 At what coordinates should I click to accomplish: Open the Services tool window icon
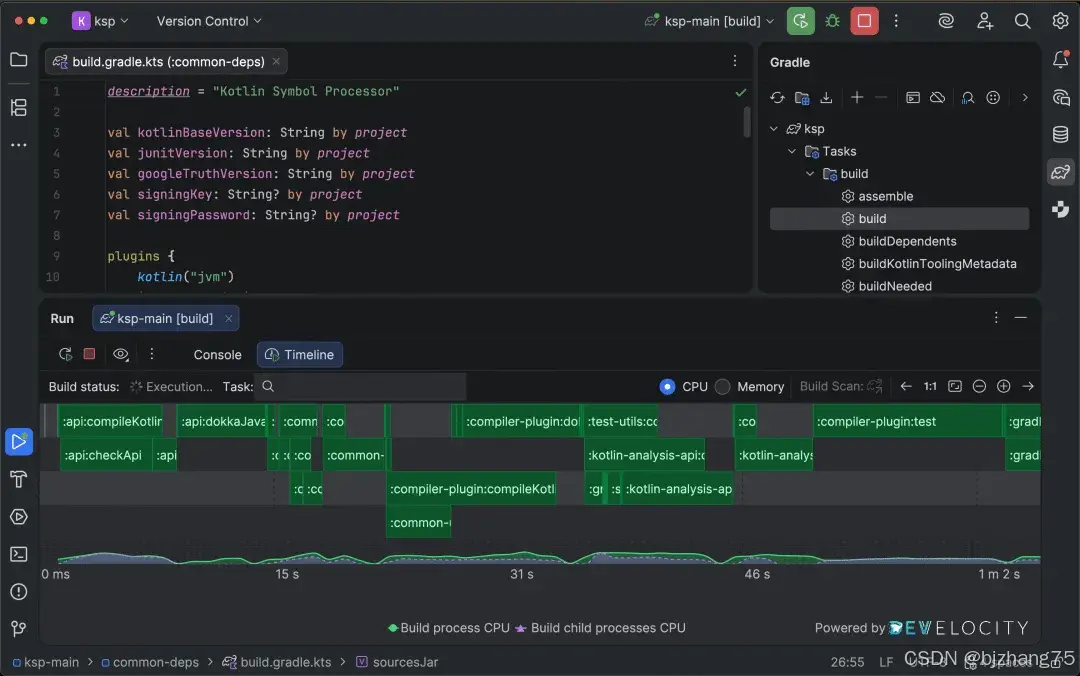[19, 517]
